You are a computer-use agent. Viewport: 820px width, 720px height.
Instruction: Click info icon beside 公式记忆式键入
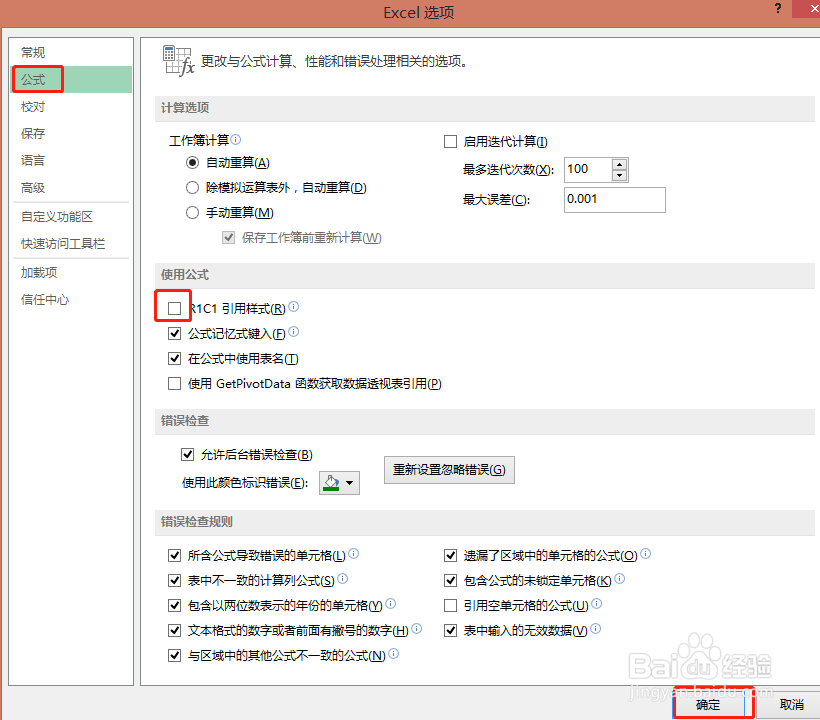pos(294,332)
